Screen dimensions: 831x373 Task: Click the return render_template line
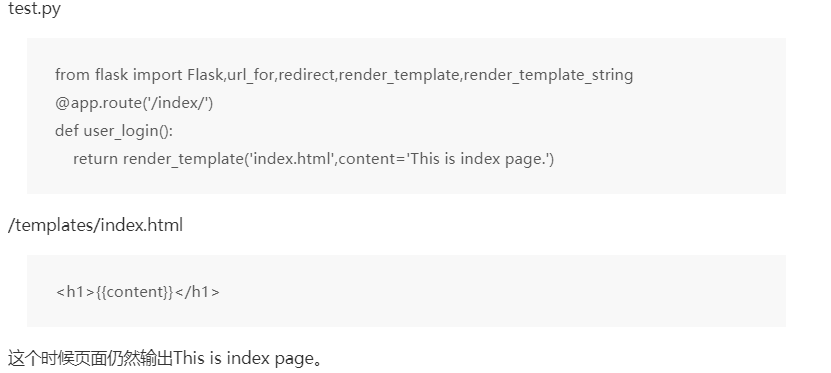[x=313, y=159]
